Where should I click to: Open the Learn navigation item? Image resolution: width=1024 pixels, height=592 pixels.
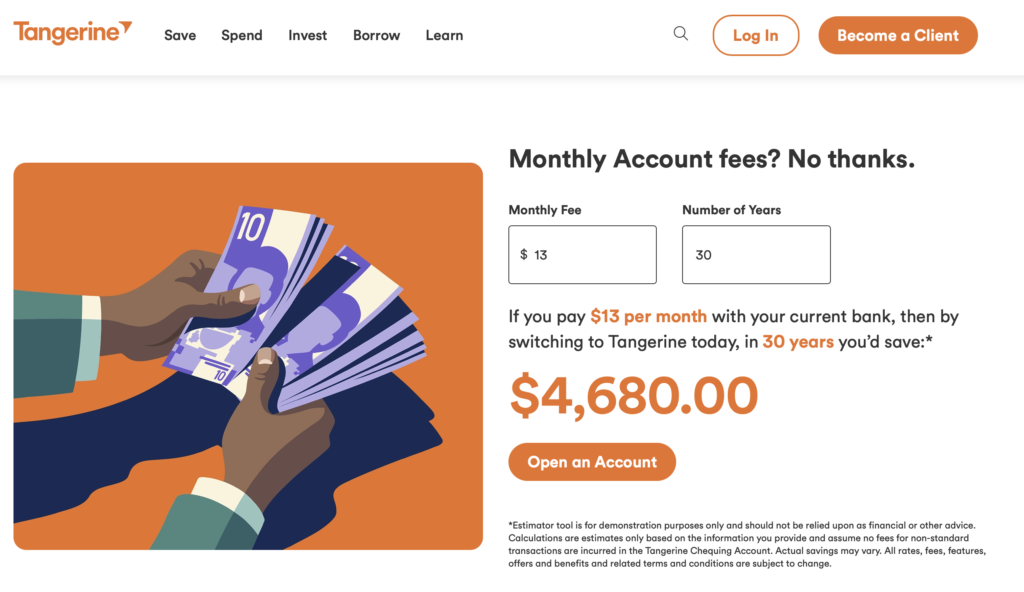pyautogui.click(x=444, y=35)
